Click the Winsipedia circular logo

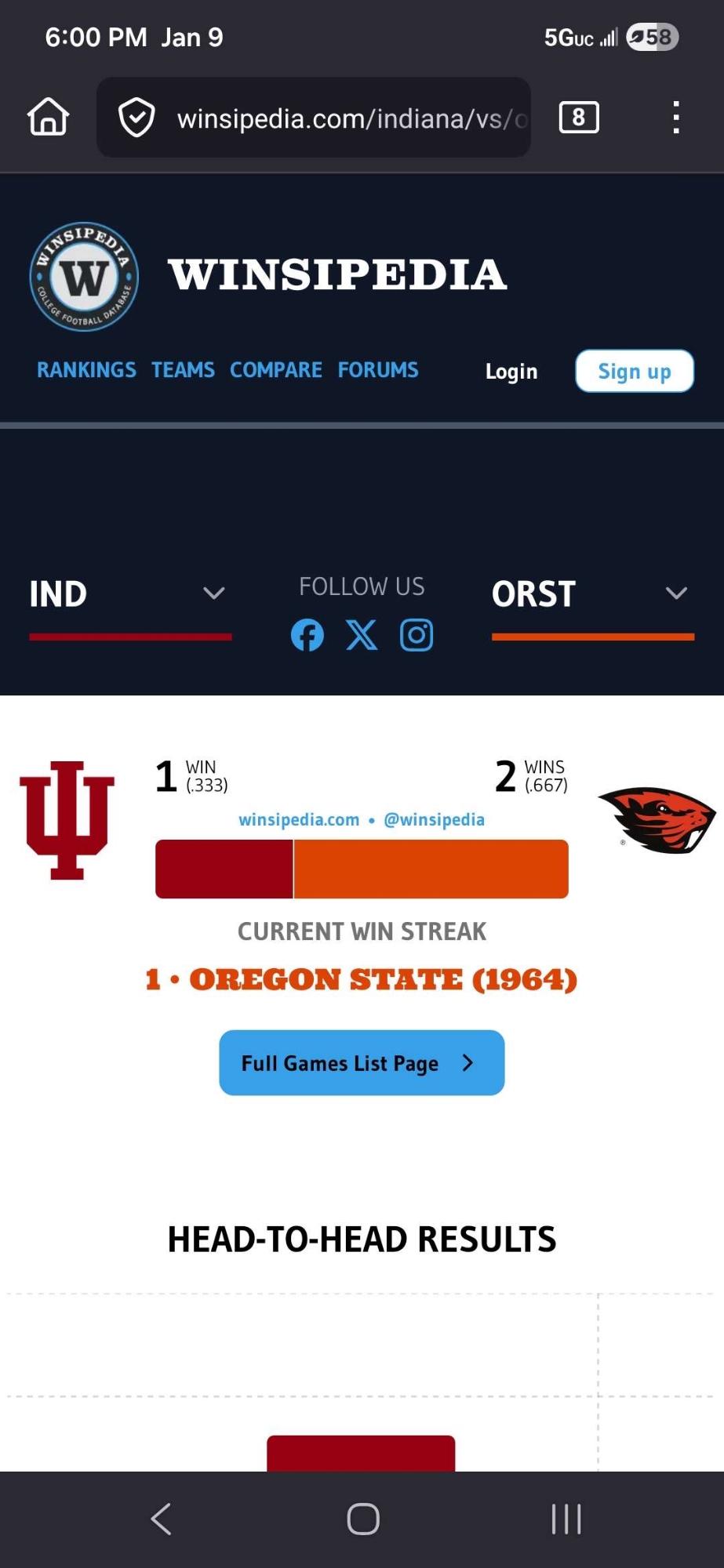[85, 277]
